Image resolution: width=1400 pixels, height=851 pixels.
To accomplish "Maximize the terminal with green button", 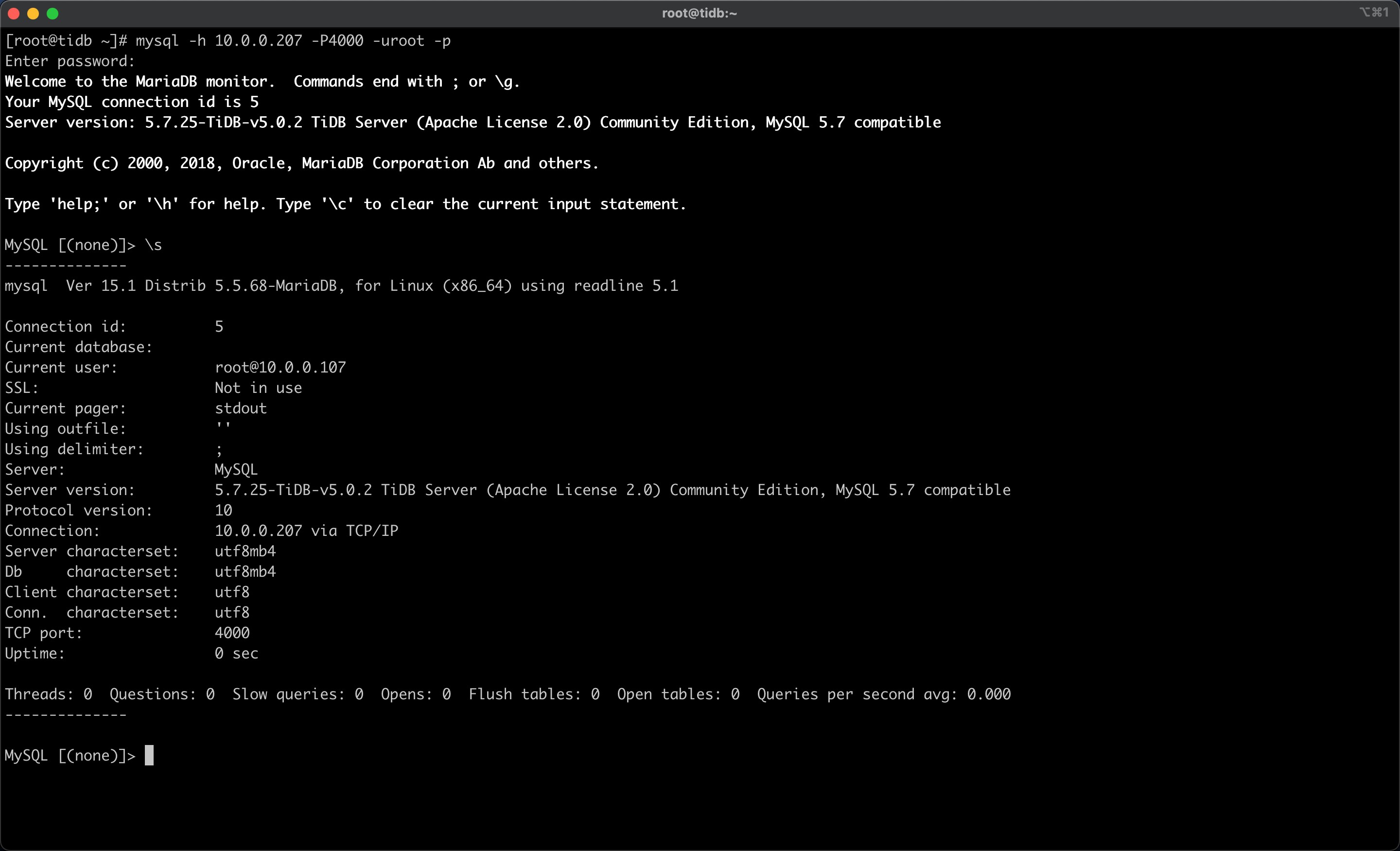I will pyautogui.click(x=52, y=14).
